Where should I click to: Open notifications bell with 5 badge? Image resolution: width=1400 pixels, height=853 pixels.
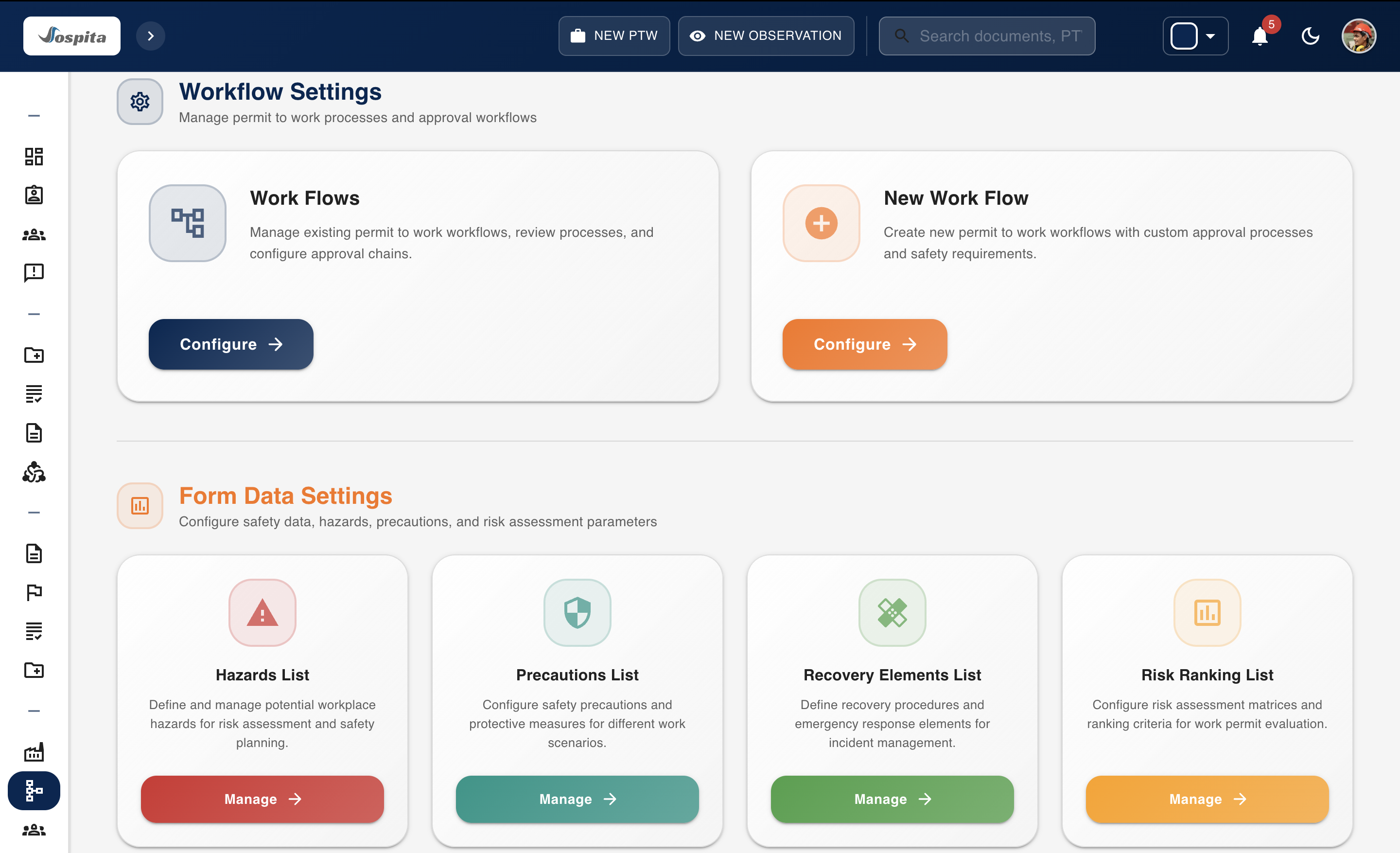(x=1260, y=36)
